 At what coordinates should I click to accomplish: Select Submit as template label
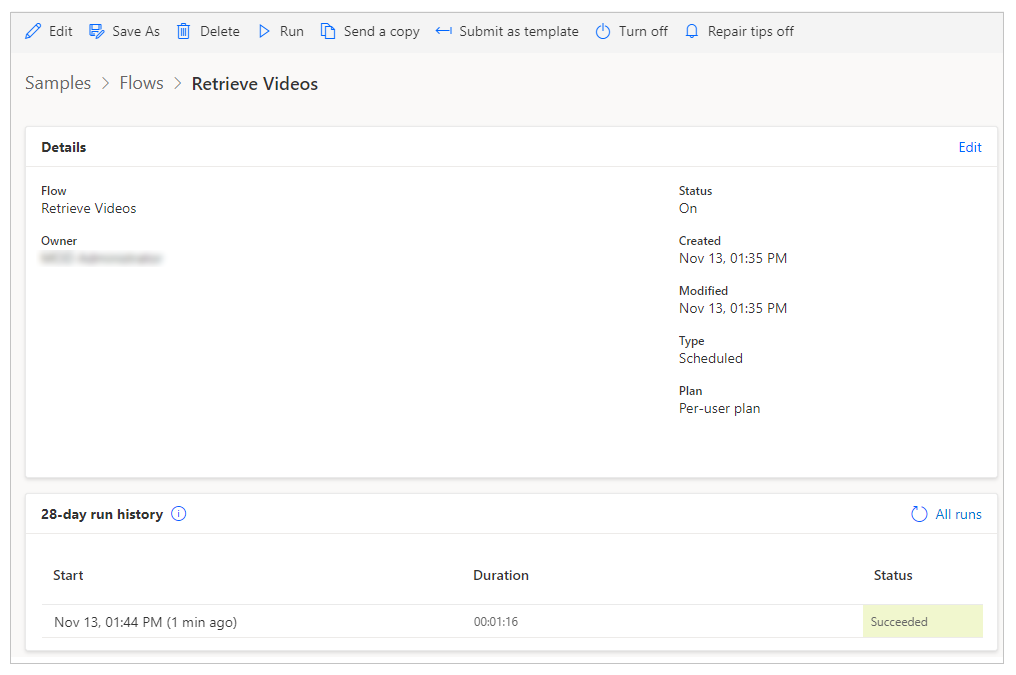click(x=519, y=32)
